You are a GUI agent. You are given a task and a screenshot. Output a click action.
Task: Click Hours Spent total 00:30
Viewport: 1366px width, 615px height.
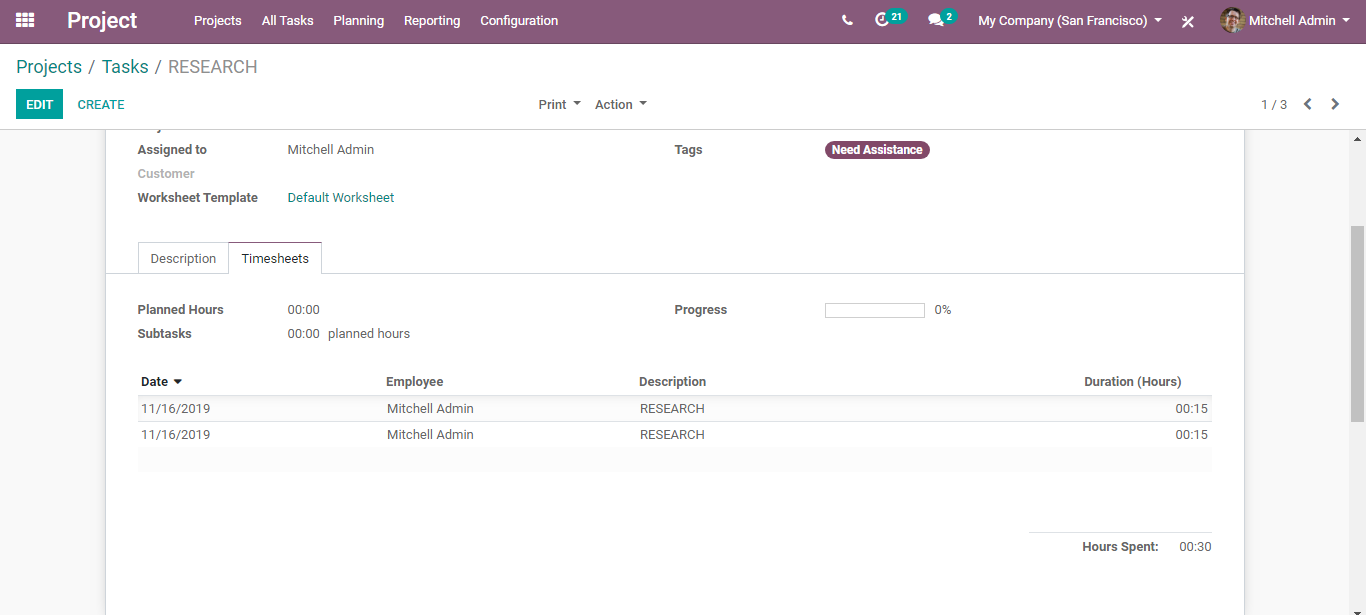tap(1195, 547)
